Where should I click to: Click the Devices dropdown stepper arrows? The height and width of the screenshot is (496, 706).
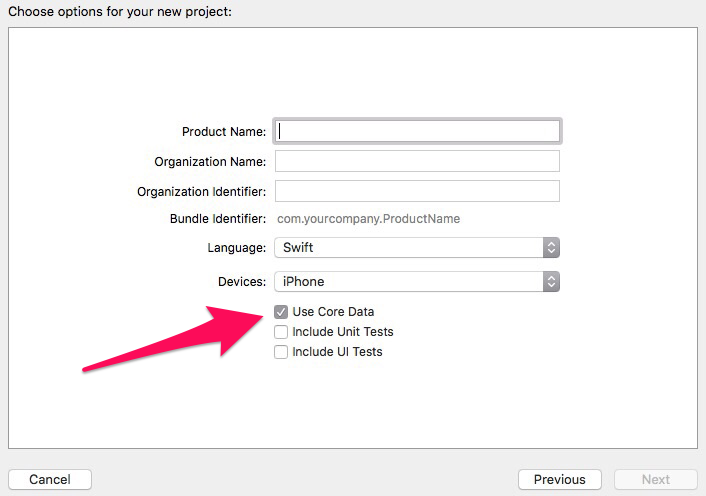coord(551,282)
